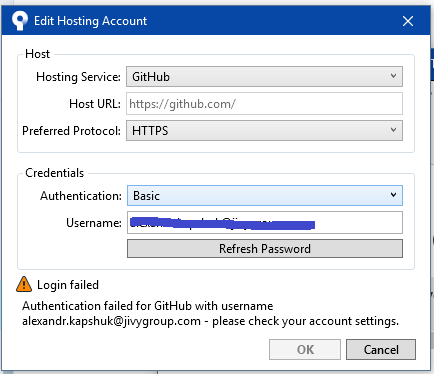Open the Hosting Service GitHub dropdown
This screenshot has height=387, width=444.
(x=264, y=77)
